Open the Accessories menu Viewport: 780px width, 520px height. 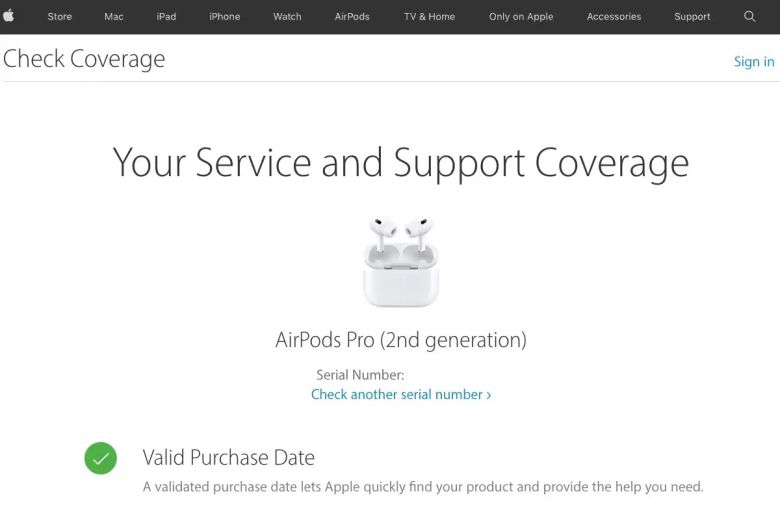click(614, 17)
